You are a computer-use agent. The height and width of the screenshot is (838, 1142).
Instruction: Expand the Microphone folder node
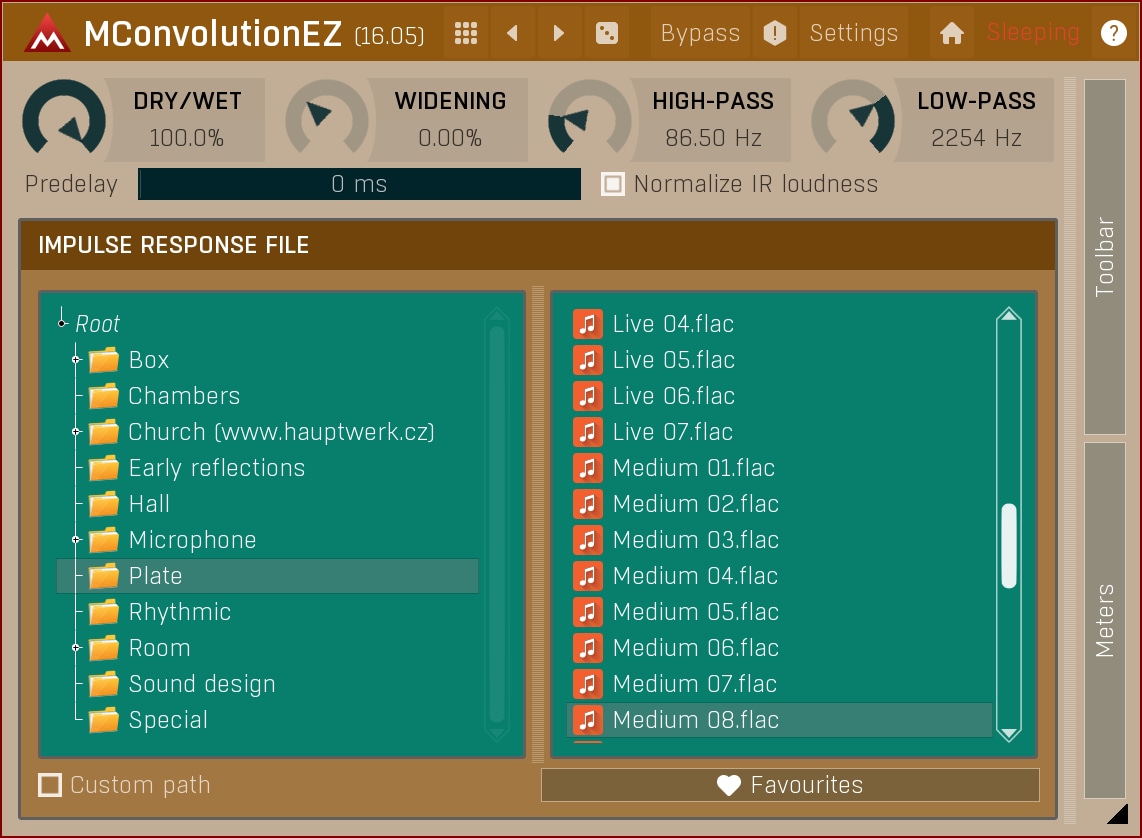76,539
